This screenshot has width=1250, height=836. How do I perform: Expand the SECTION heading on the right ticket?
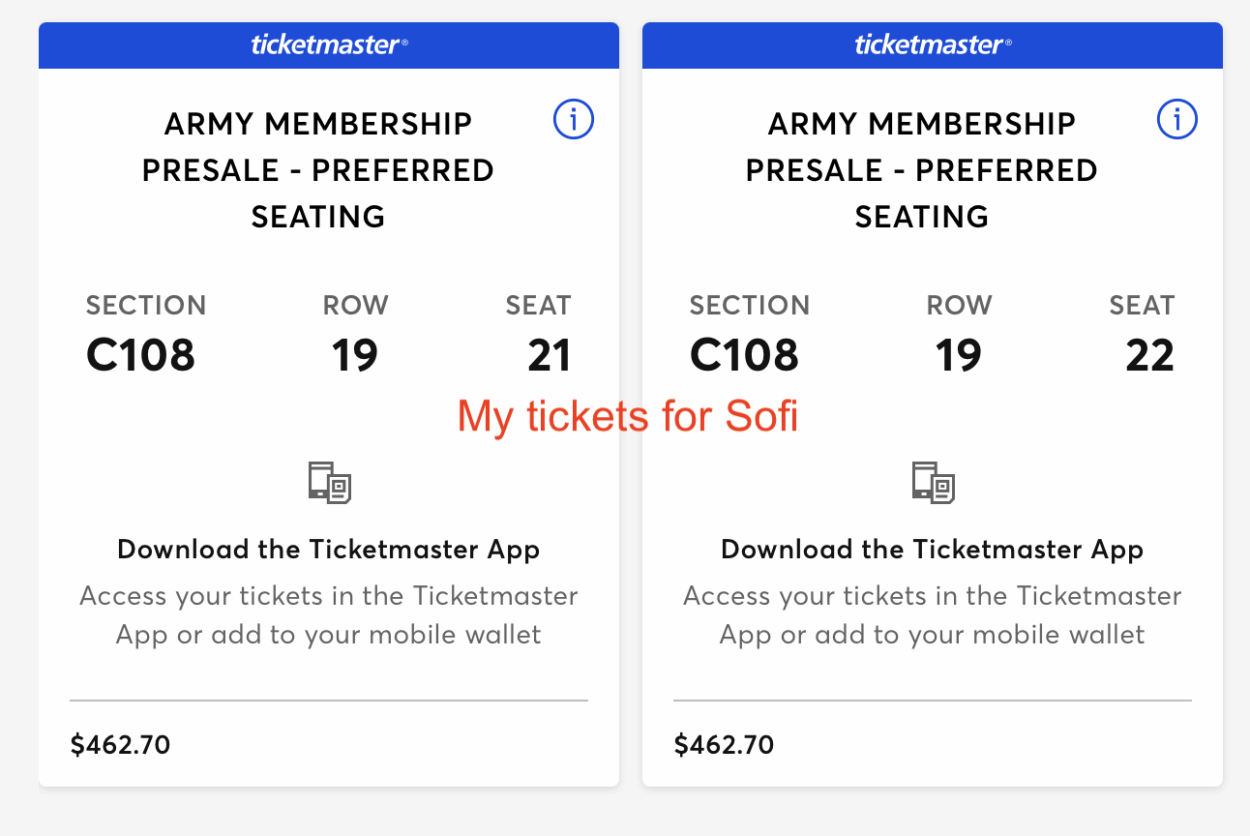(750, 306)
